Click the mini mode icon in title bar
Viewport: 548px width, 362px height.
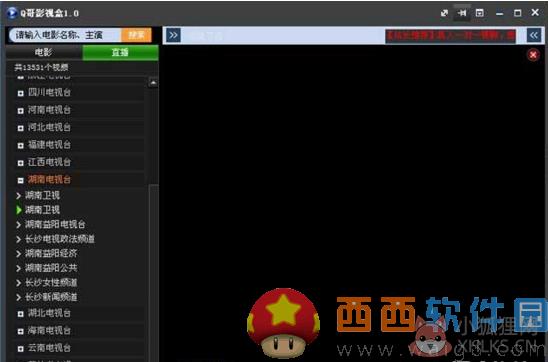click(480, 13)
